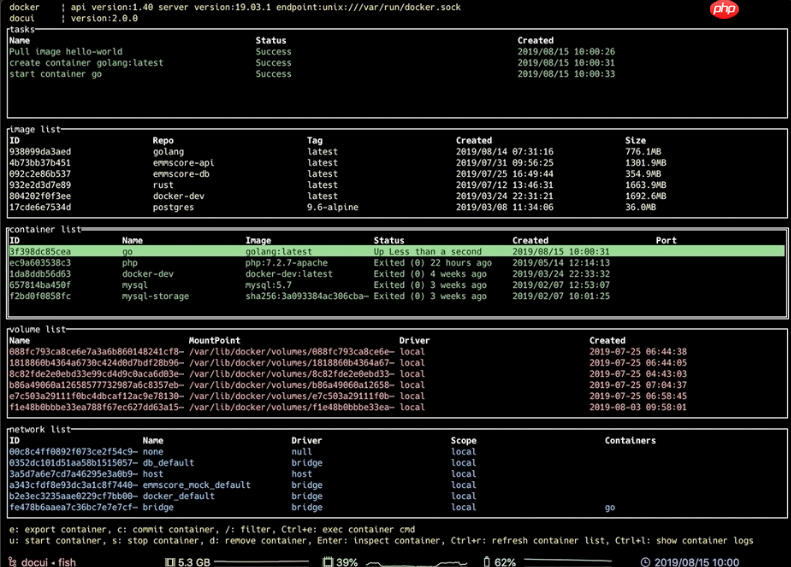
Task: Focus the image list panel title
Action: click(x=35, y=129)
